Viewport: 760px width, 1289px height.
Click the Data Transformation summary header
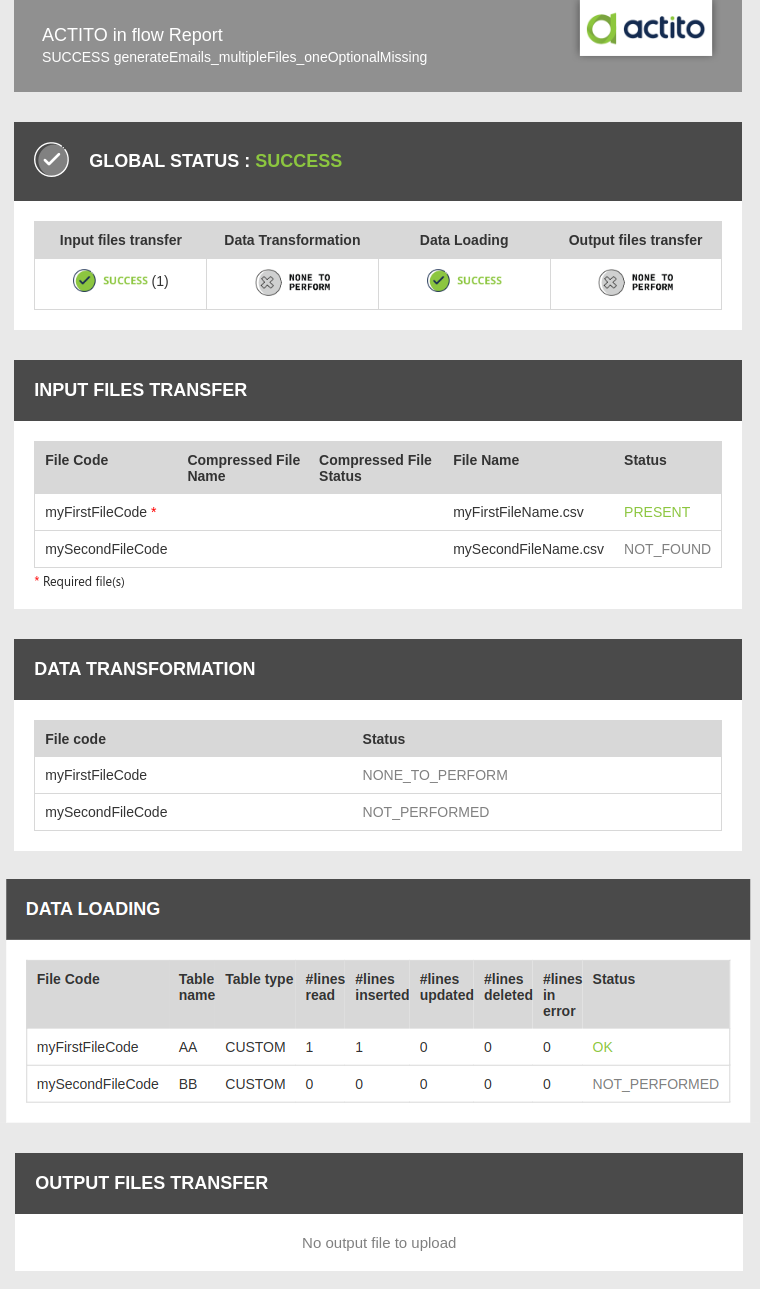(x=292, y=240)
